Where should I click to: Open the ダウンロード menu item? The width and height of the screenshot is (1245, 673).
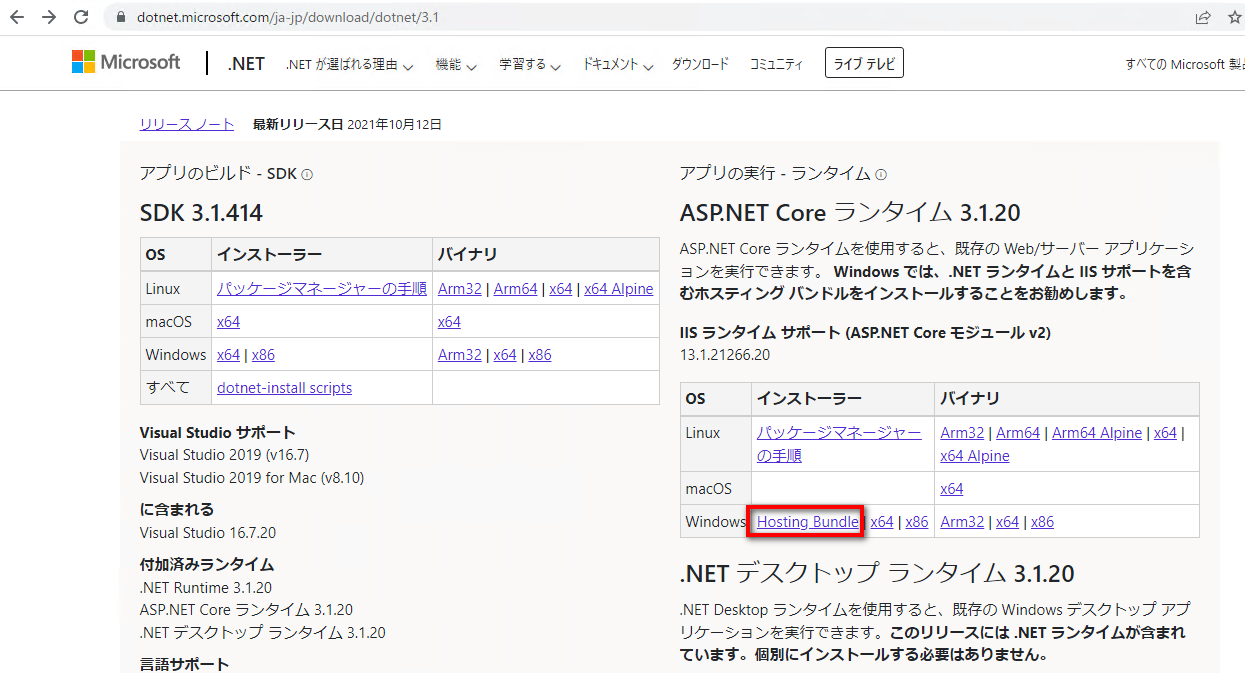point(700,64)
